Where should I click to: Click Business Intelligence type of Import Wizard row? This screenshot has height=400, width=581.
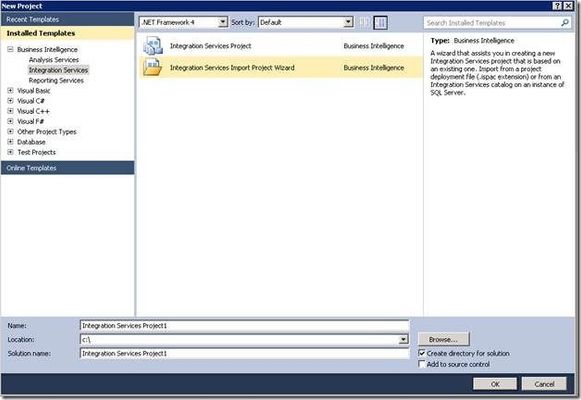point(374,68)
